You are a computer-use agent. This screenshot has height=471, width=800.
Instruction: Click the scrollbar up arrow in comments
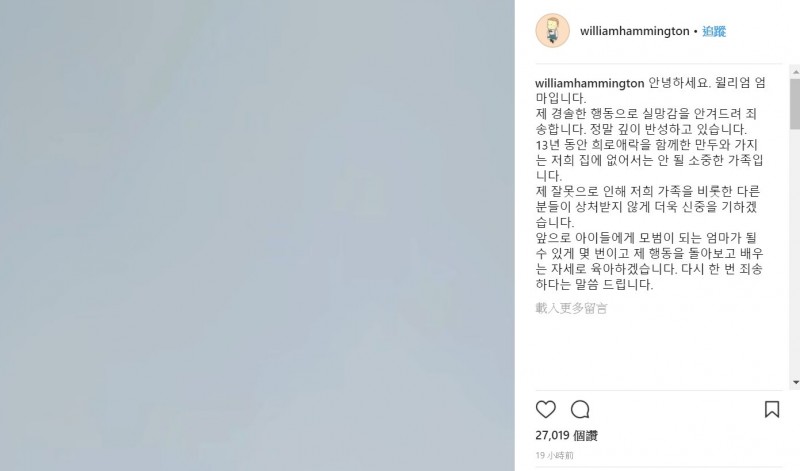795,73
